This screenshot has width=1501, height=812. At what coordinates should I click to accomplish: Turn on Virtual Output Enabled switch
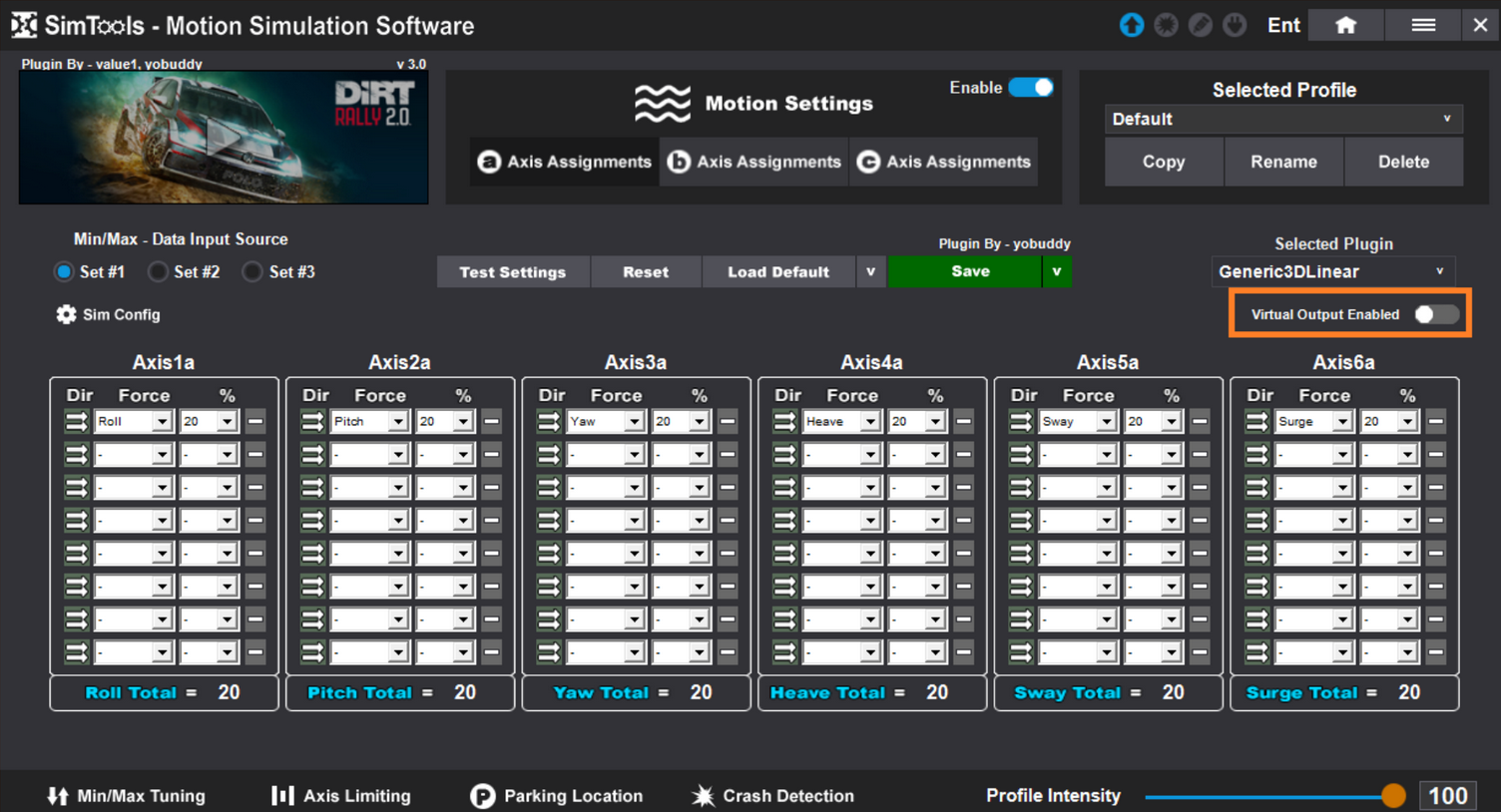[1435, 314]
